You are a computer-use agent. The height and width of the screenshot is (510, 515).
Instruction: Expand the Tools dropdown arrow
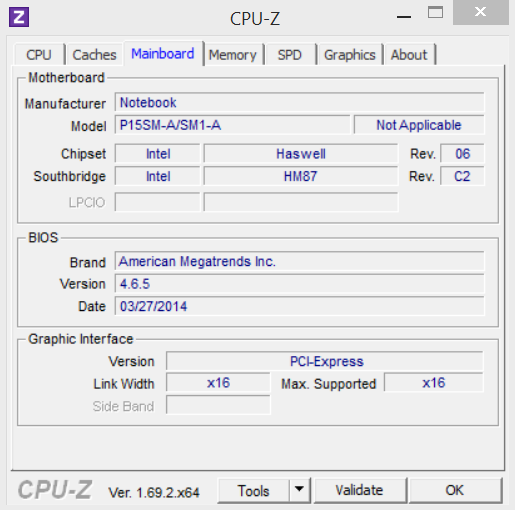[x=299, y=490]
